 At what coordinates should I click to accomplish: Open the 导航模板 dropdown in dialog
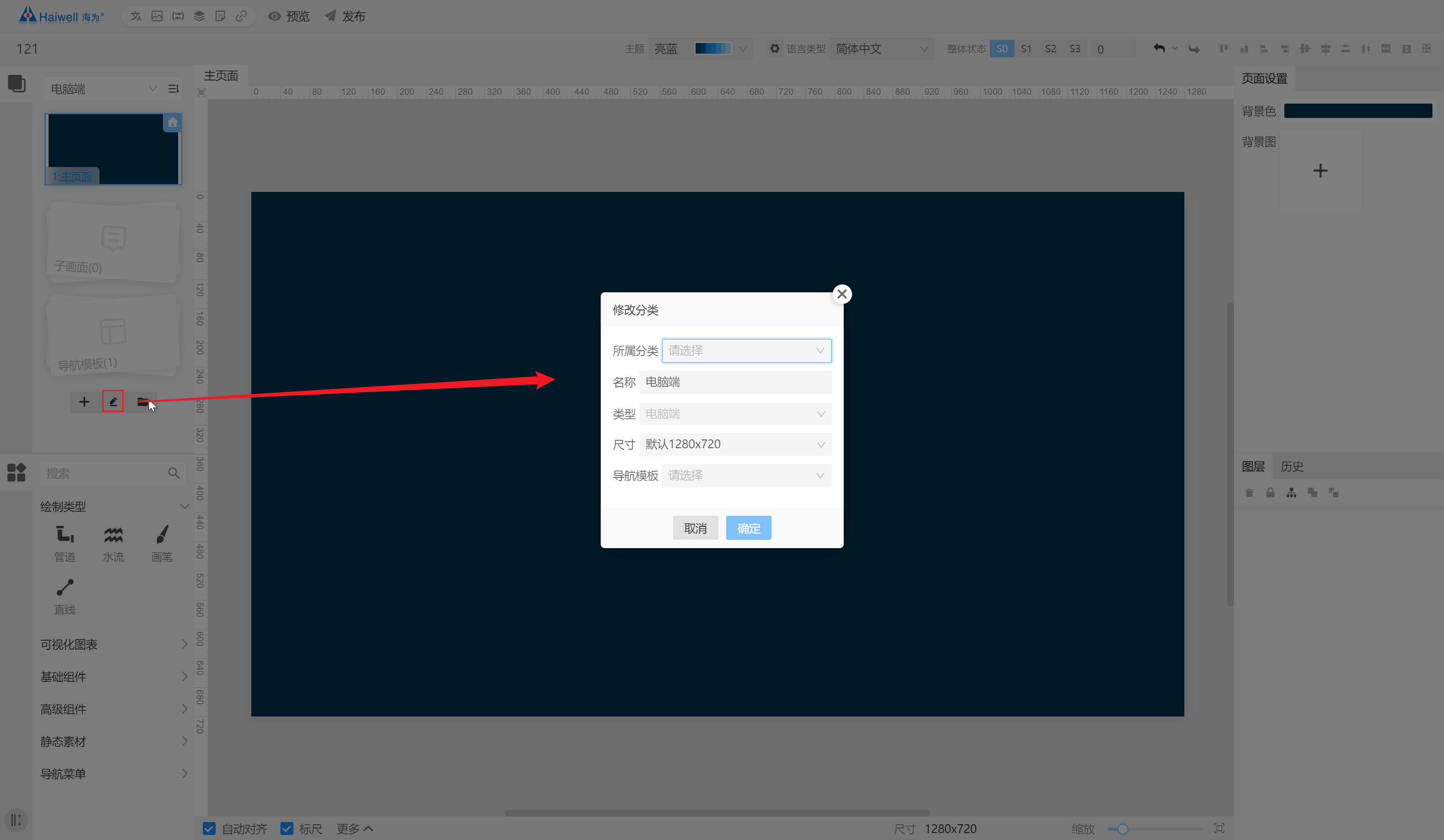[747, 475]
